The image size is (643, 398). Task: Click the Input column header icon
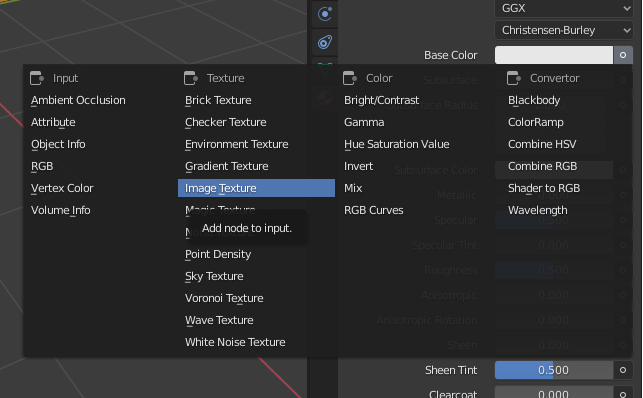click(37, 78)
